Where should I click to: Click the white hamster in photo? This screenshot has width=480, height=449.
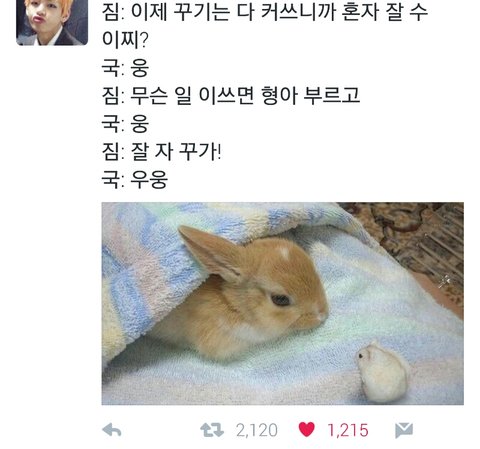pos(383,372)
